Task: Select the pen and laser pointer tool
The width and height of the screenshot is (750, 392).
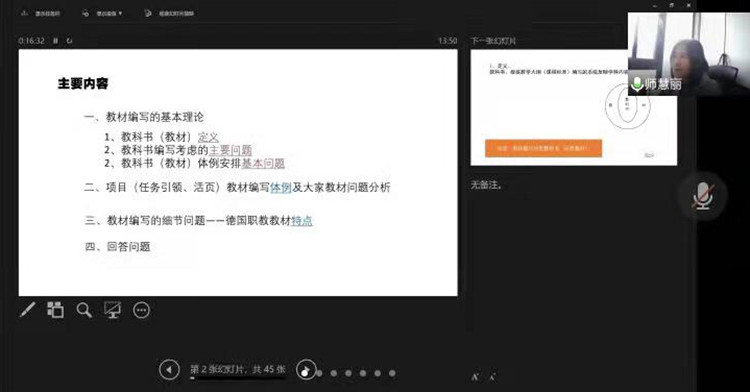Action: coord(27,310)
